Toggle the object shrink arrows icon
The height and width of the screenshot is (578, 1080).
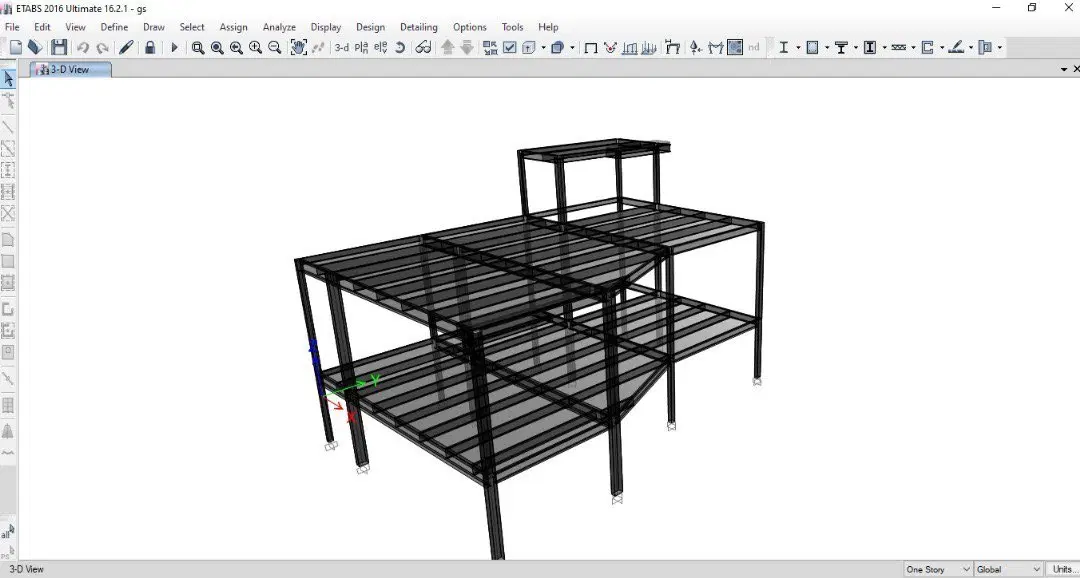point(490,48)
